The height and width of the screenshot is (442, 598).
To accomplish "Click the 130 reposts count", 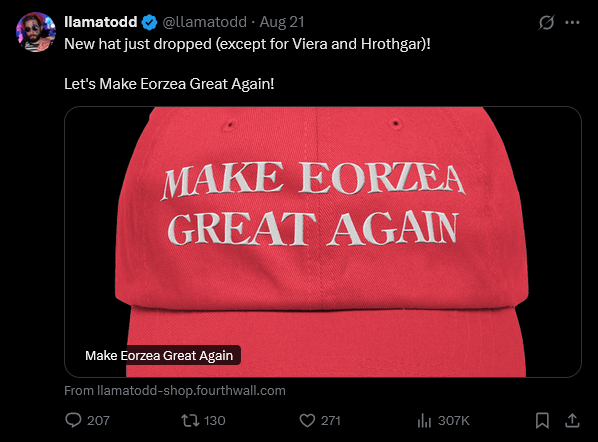I will 214,420.
